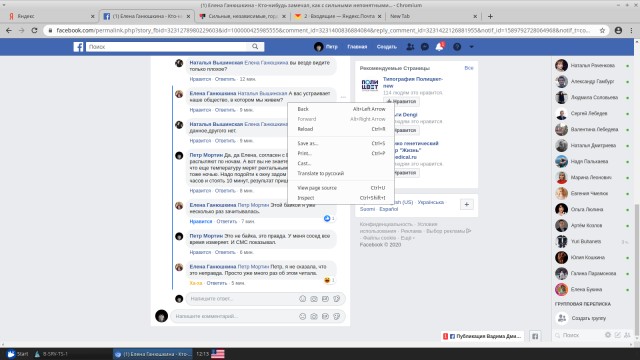
Task: Open the haha reaction count on the last comment
Action: pyautogui.click(x=329, y=280)
